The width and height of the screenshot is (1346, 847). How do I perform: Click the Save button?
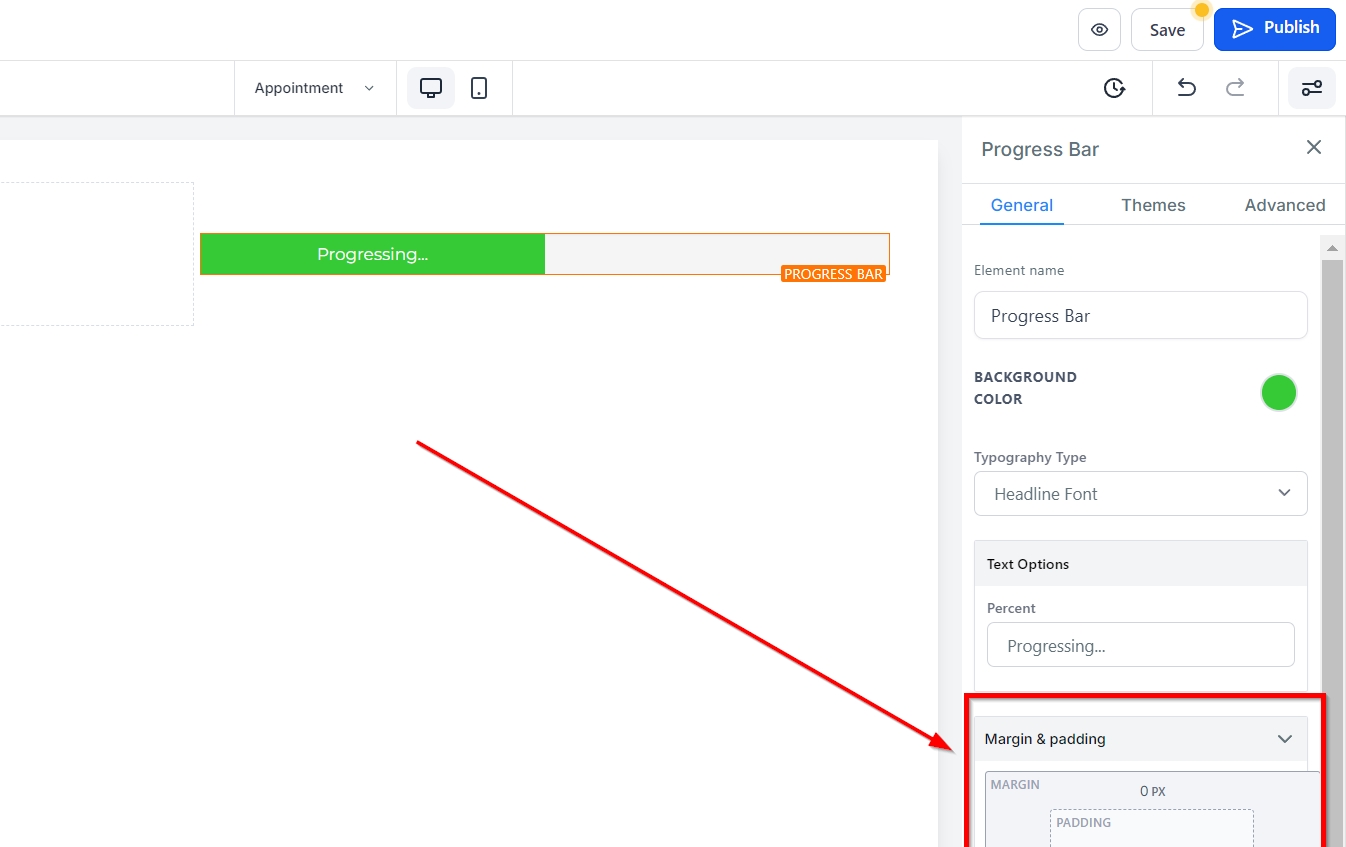(1166, 30)
